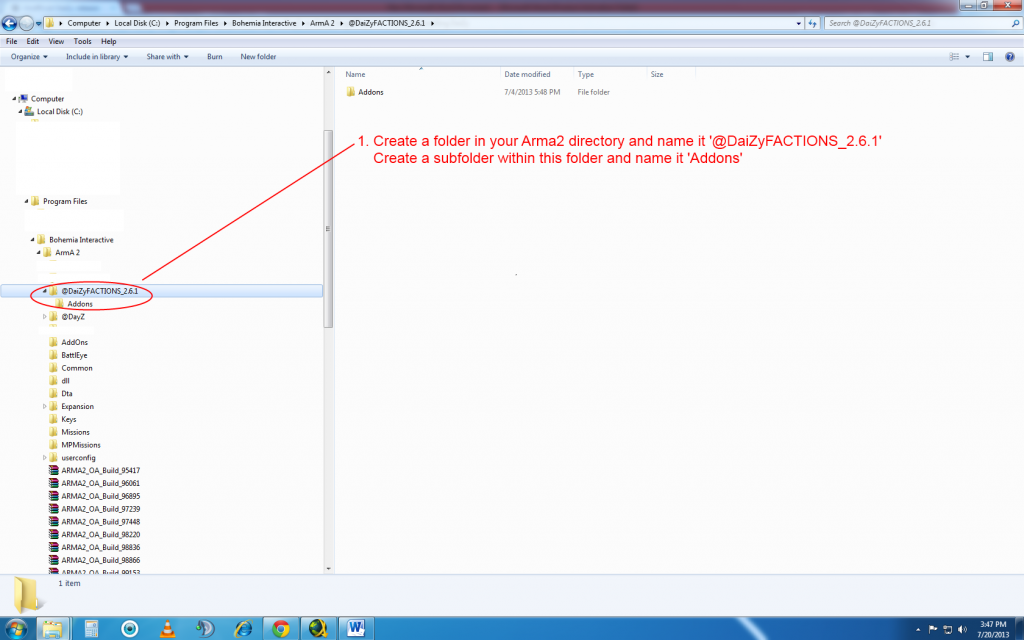Screen dimensions: 1024x640
Task: Click the navigation pane scroll-down arrow
Action: [x=328, y=569]
